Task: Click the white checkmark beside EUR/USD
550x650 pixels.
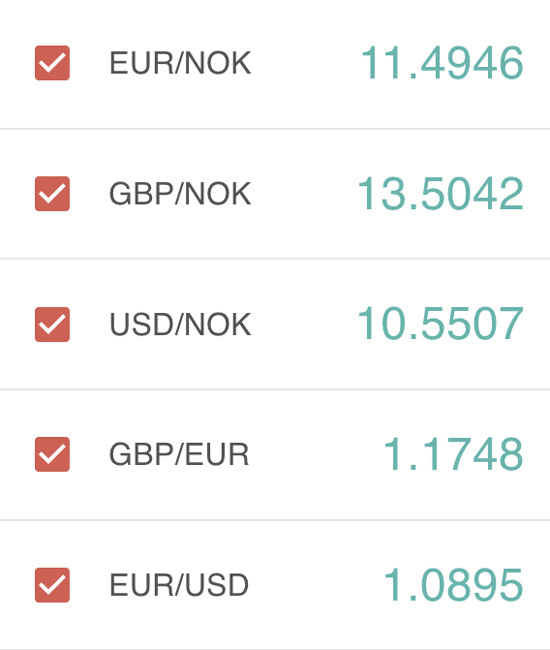Action: coord(52,585)
